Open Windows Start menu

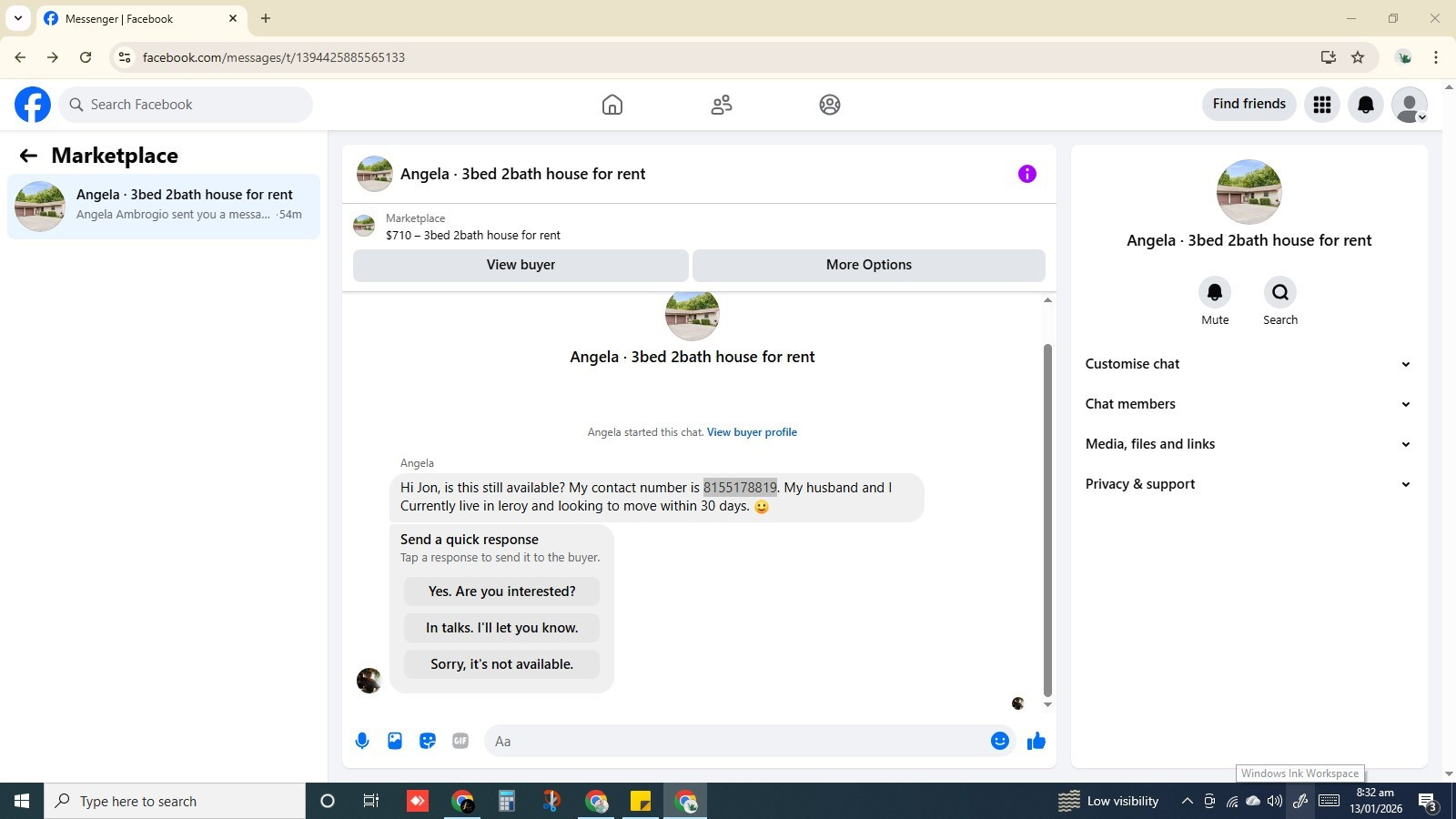(22, 801)
